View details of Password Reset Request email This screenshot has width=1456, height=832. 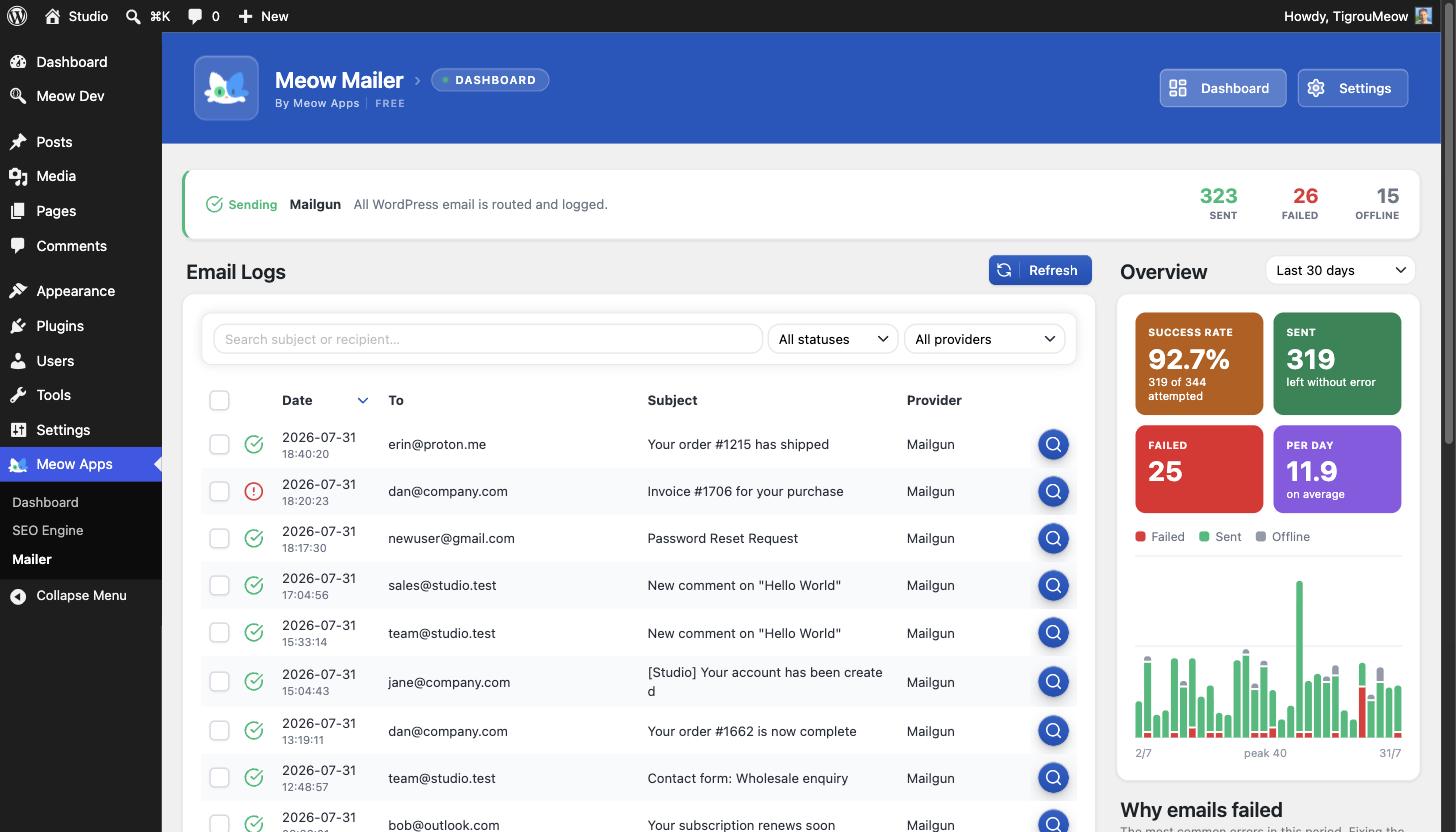(1053, 538)
